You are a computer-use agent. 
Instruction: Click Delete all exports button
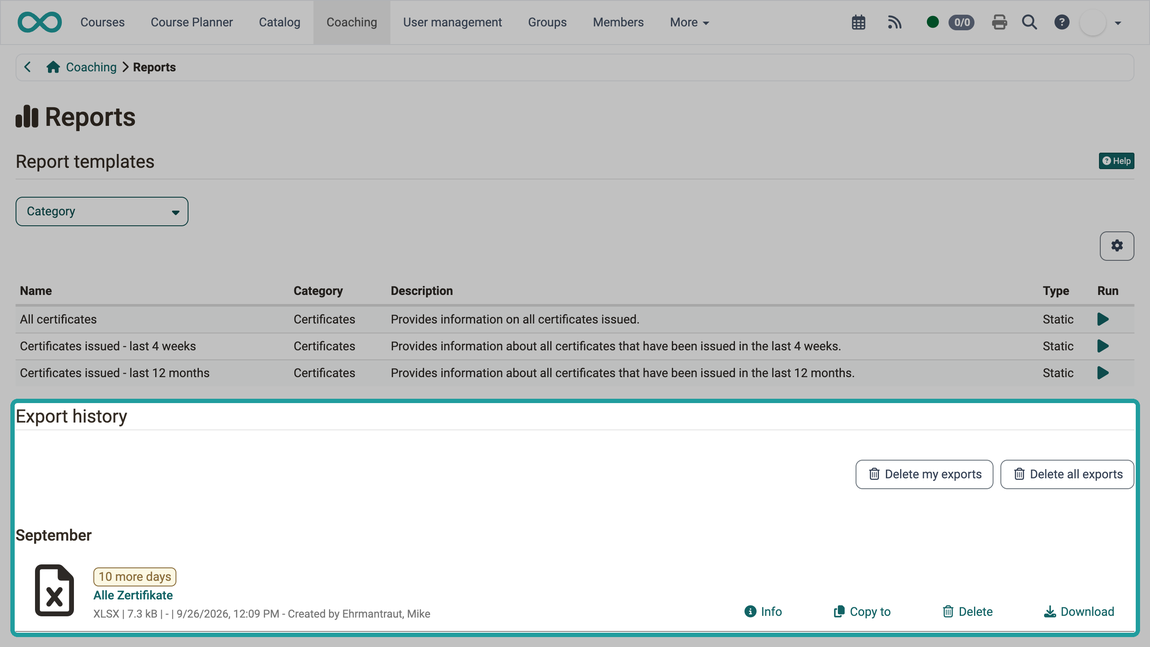click(x=1067, y=474)
